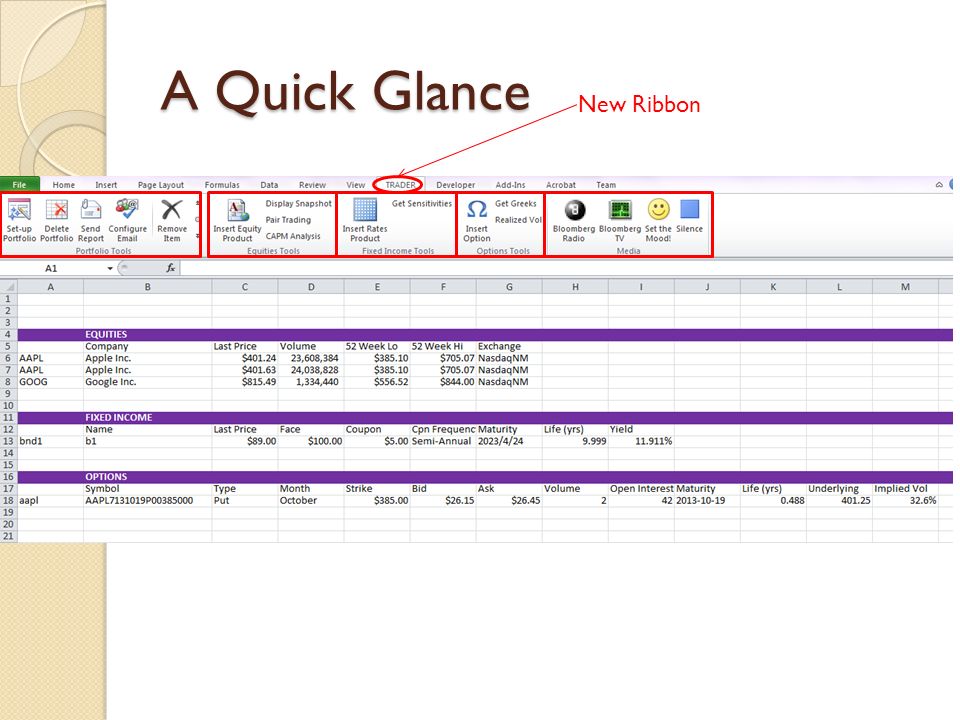Click the Delete Portfolio icon
This screenshot has width=960, height=720.
(x=57, y=210)
